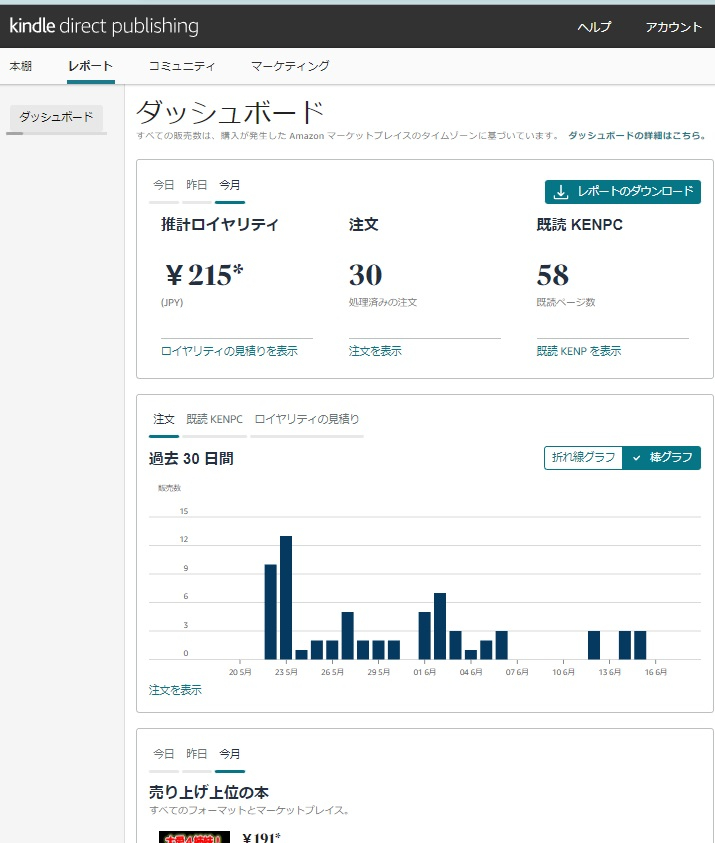This screenshot has height=843, width=715.
Task: Show 昨日 stats in the top summary card
Action: pyautogui.click(x=197, y=185)
